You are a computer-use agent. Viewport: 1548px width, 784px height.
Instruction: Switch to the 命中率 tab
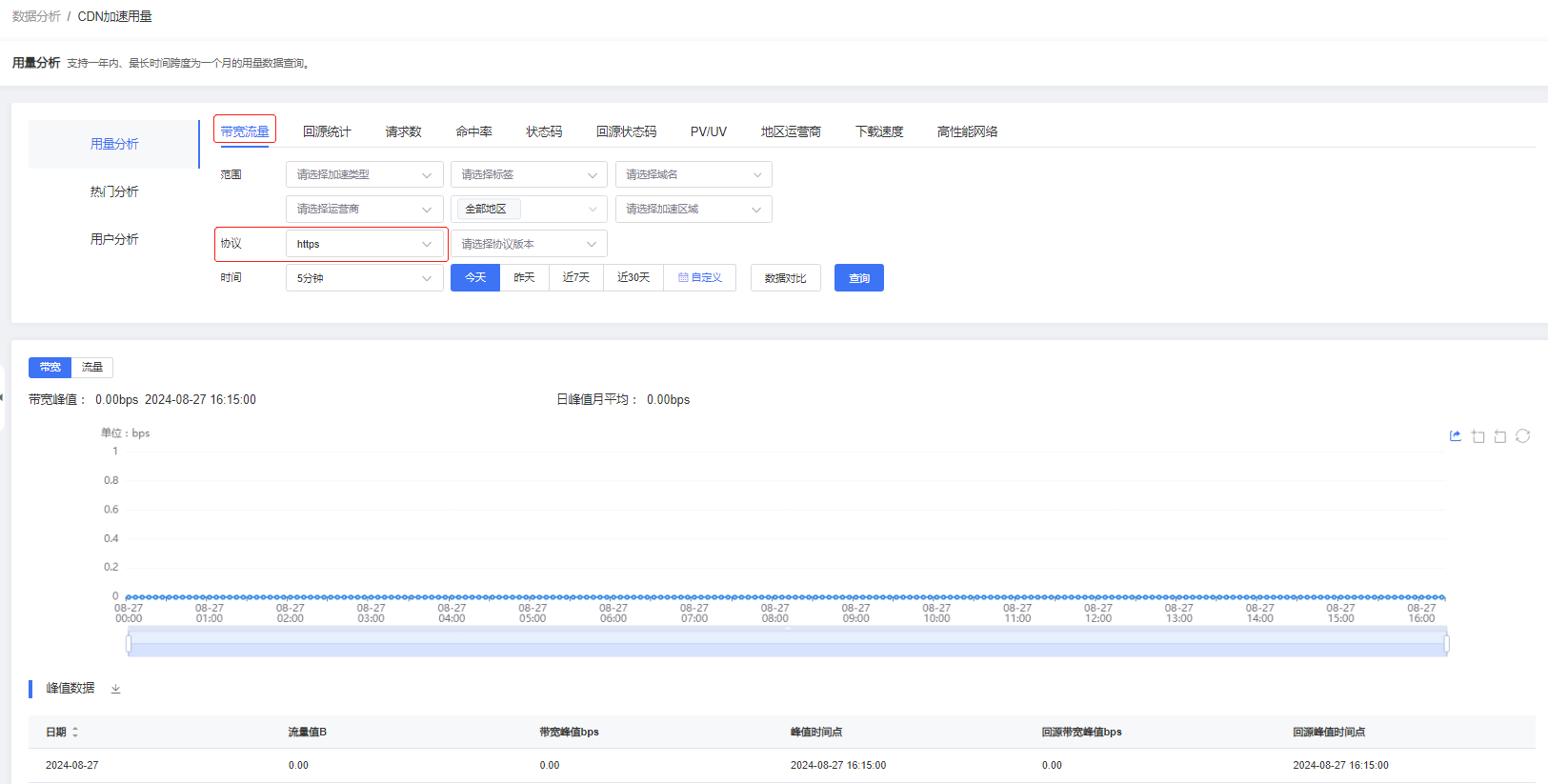[x=473, y=131]
